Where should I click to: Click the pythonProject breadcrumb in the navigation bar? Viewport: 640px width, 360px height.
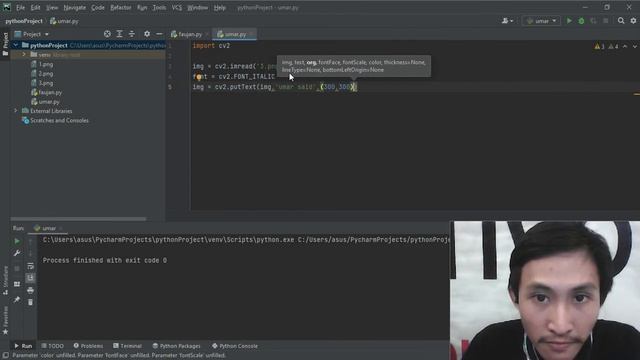click(24, 21)
